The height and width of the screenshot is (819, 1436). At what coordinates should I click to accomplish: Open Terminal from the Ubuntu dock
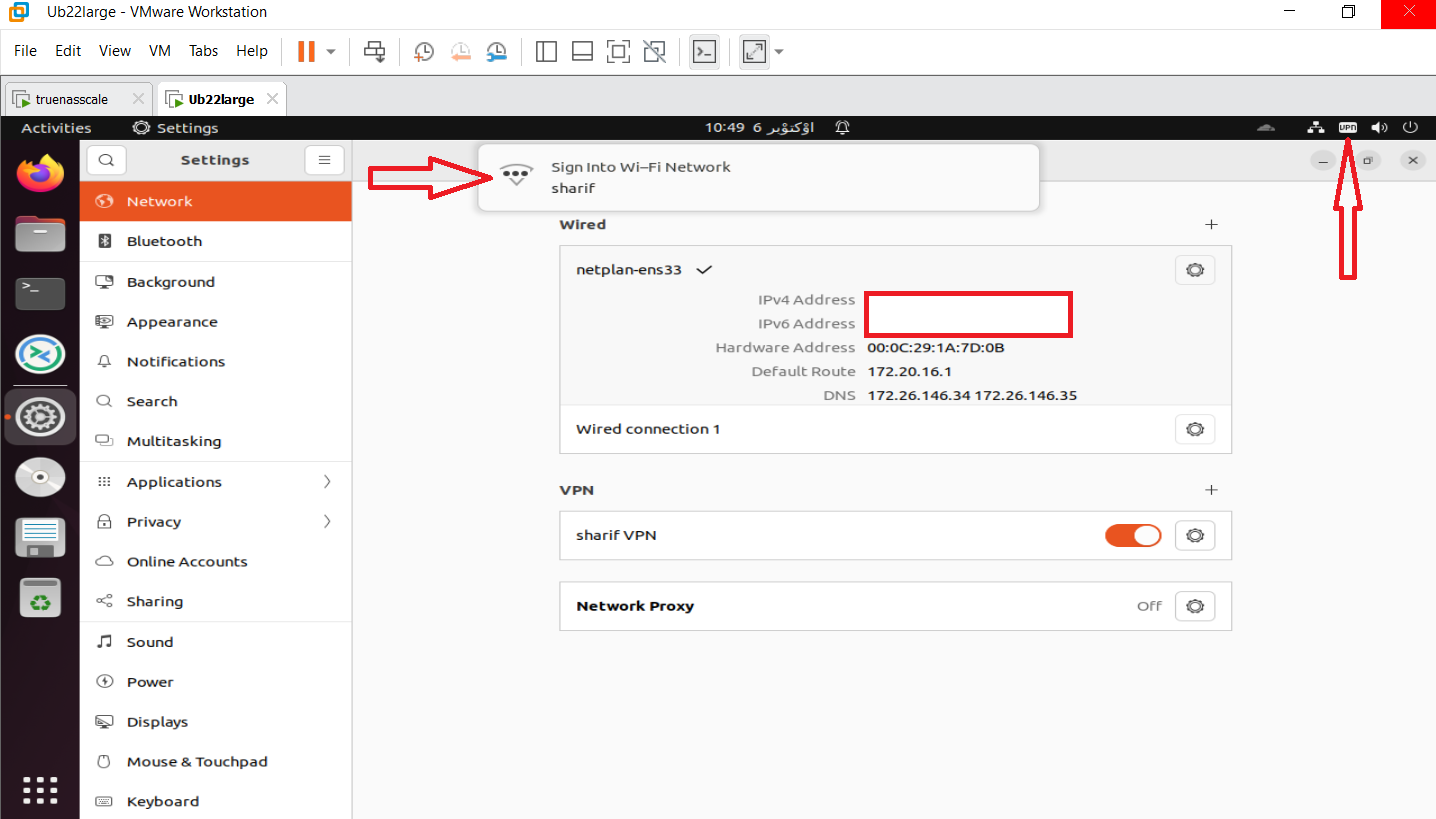40,293
